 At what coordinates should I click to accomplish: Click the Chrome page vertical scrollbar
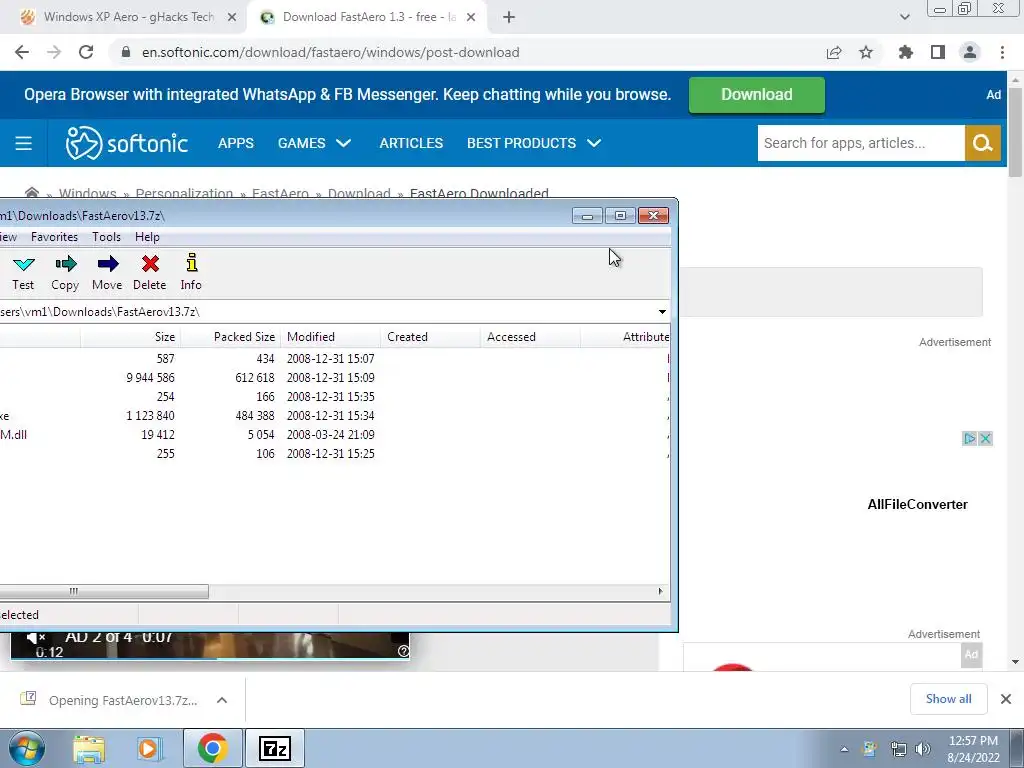point(1015,131)
